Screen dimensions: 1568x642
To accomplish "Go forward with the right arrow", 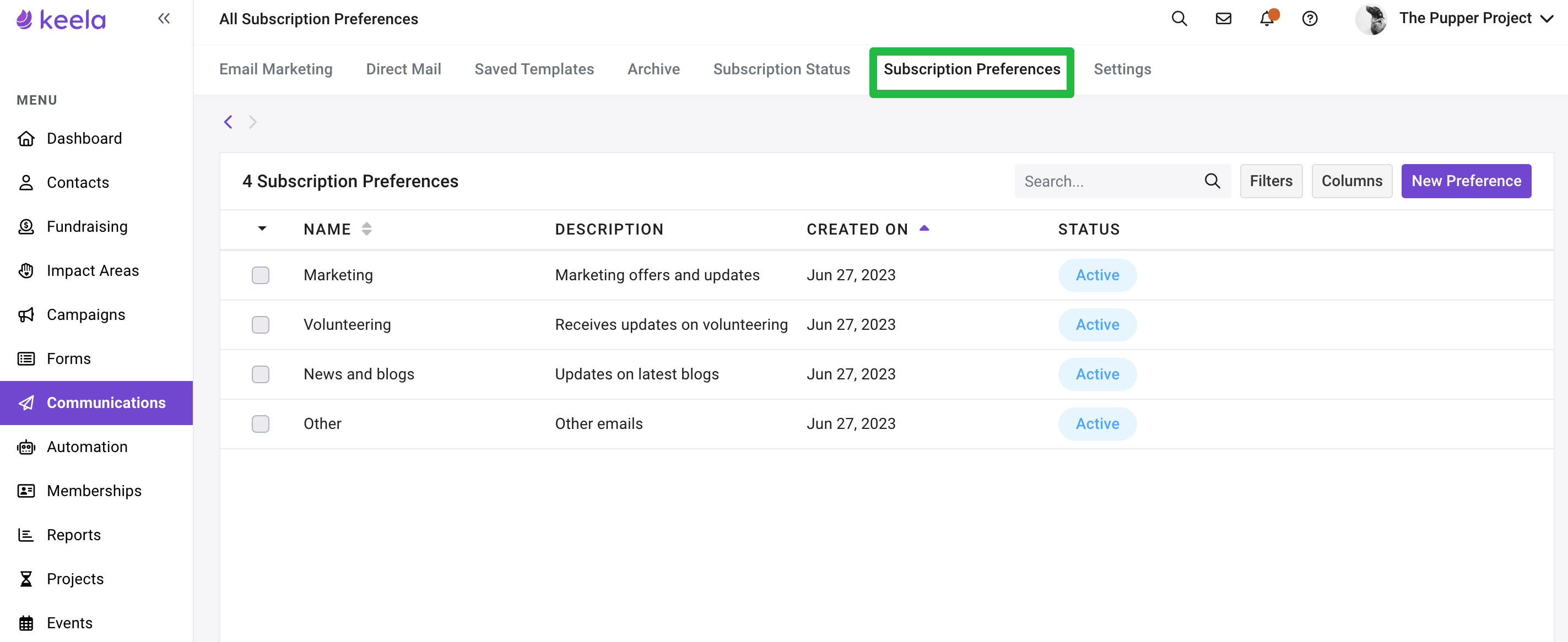I will point(252,122).
